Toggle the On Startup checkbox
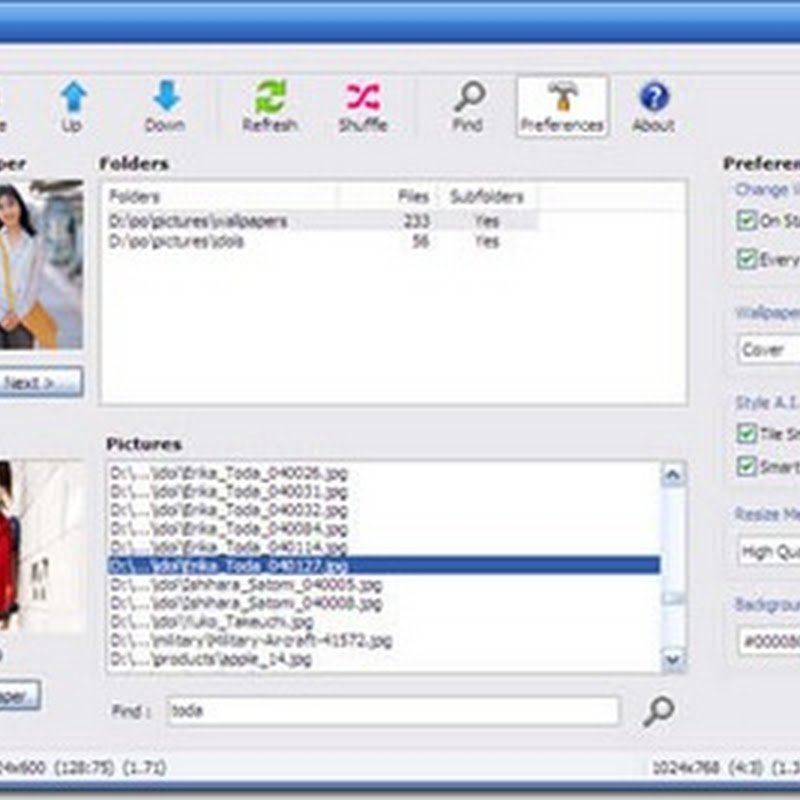The image size is (800, 800). 746,220
